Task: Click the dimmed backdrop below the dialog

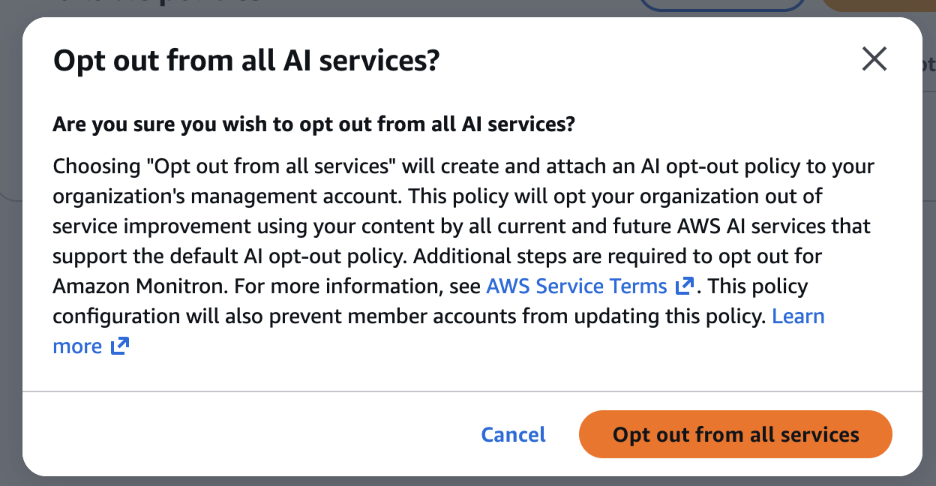Action: (468, 481)
